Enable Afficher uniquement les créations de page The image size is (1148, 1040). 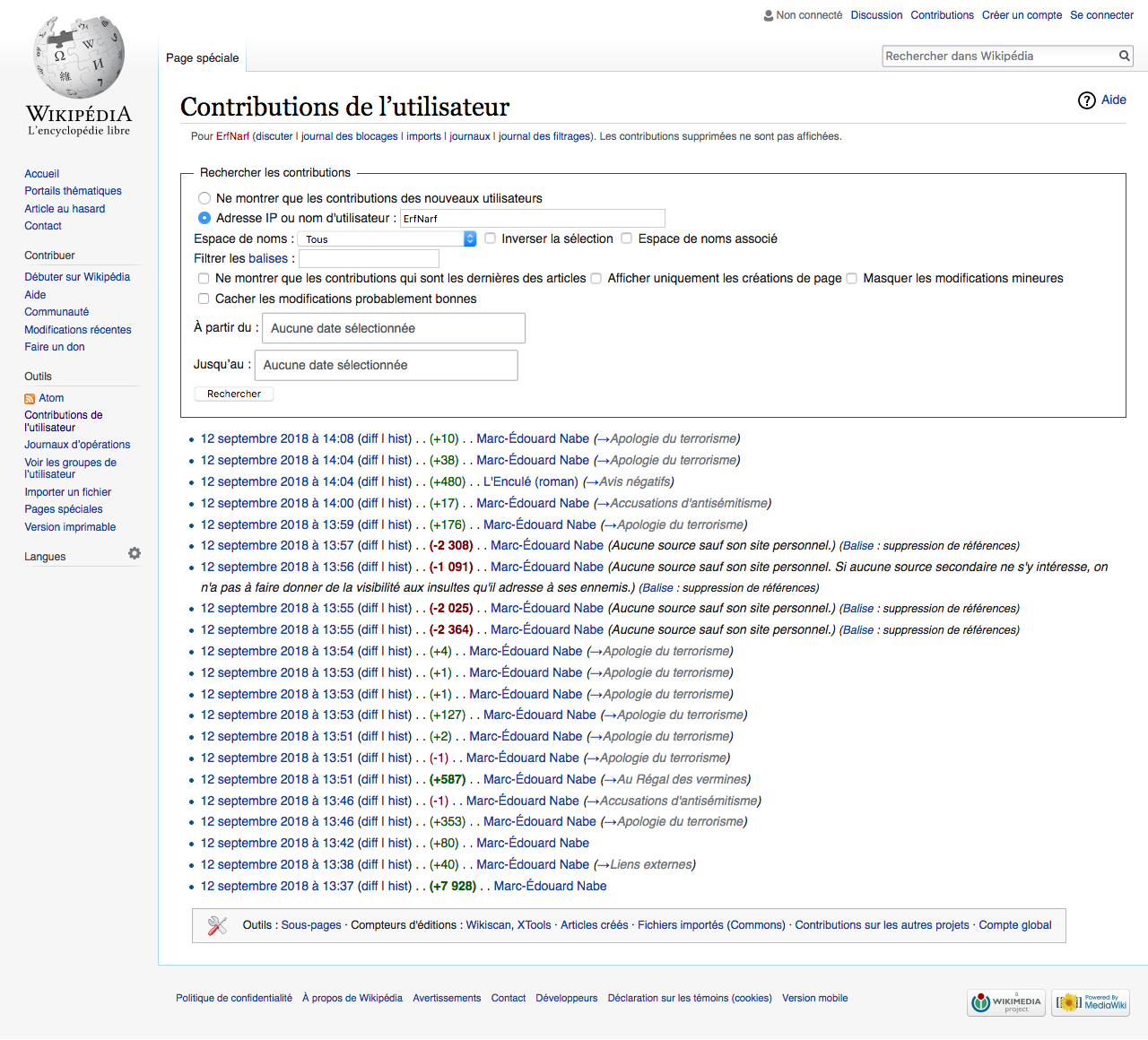click(x=596, y=279)
